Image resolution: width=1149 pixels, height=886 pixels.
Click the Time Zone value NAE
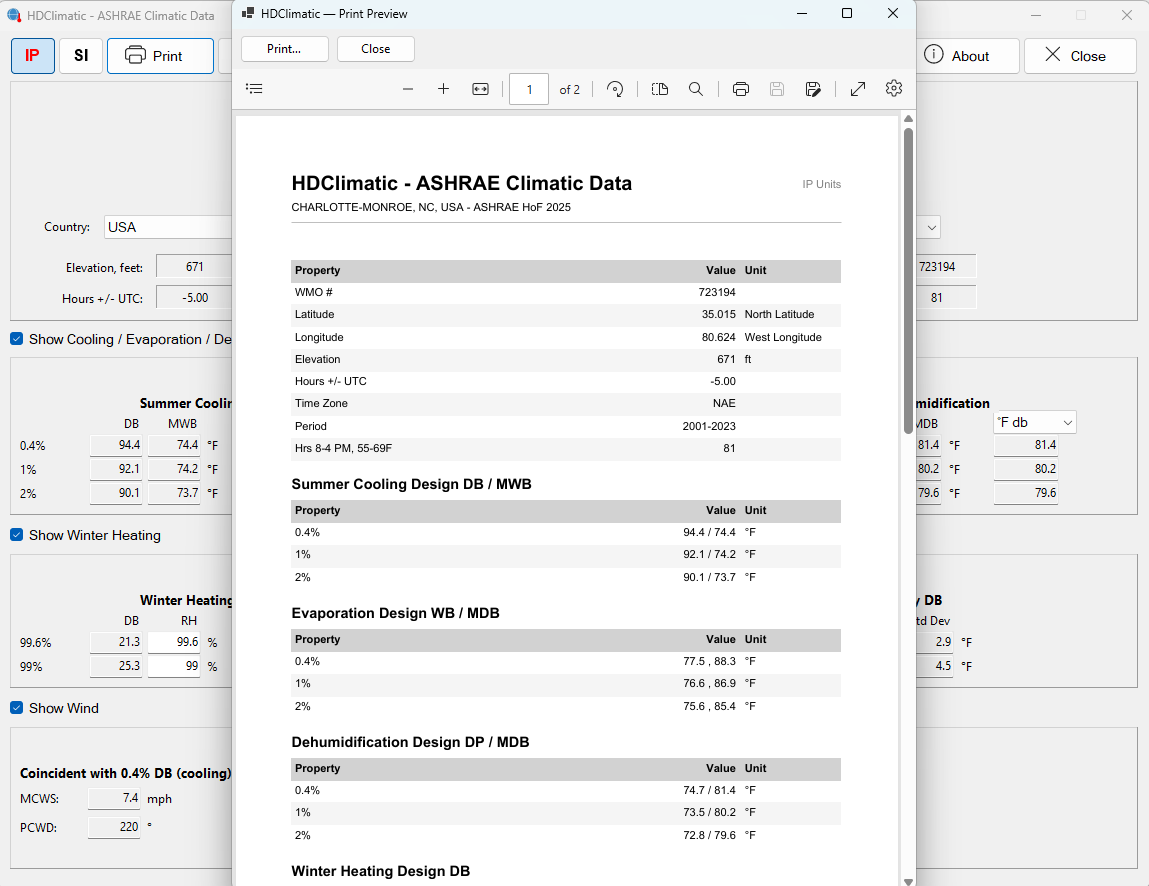724,403
